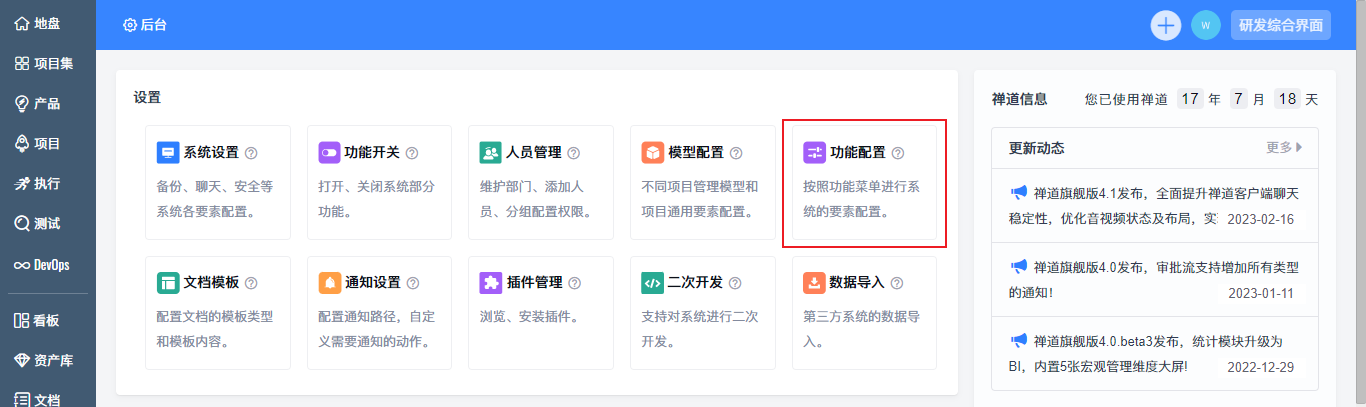Click help icon beside 通知设置
The image size is (1366, 407).
412,283
